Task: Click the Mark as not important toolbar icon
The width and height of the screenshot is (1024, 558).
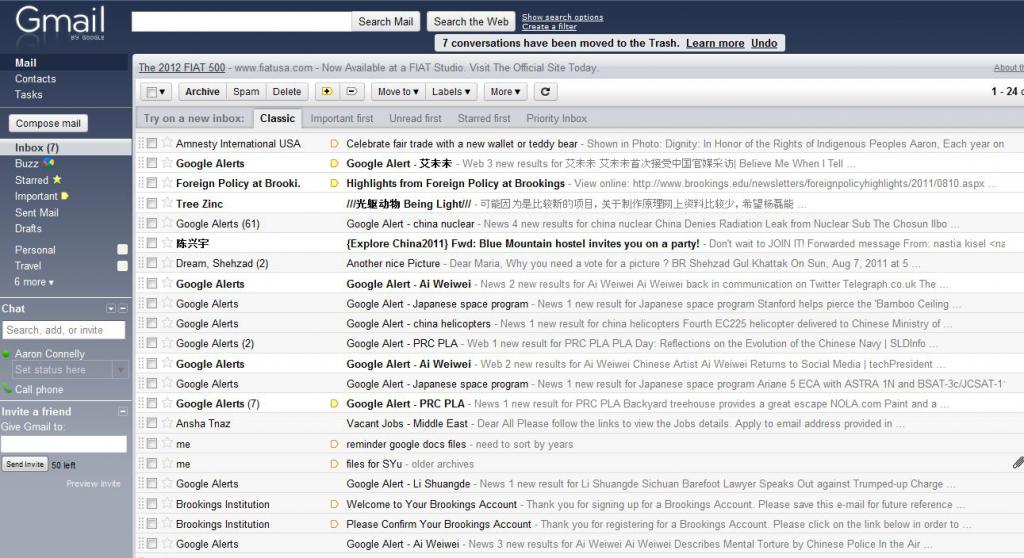Action: pyautogui.click(x=351, y=91)
